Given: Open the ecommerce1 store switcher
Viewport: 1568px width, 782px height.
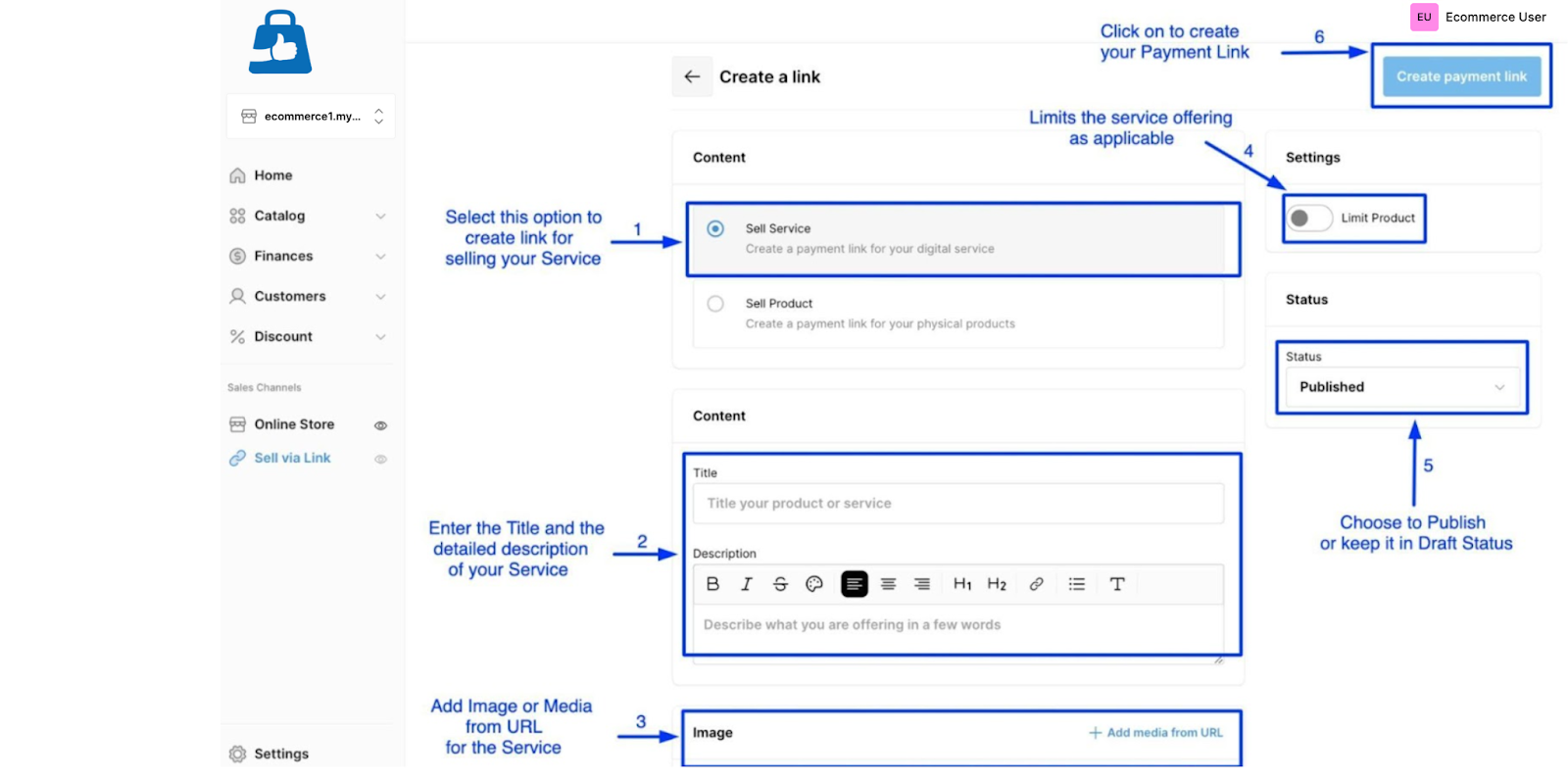Looking at the screenshot, I should (x=311, y=117).
